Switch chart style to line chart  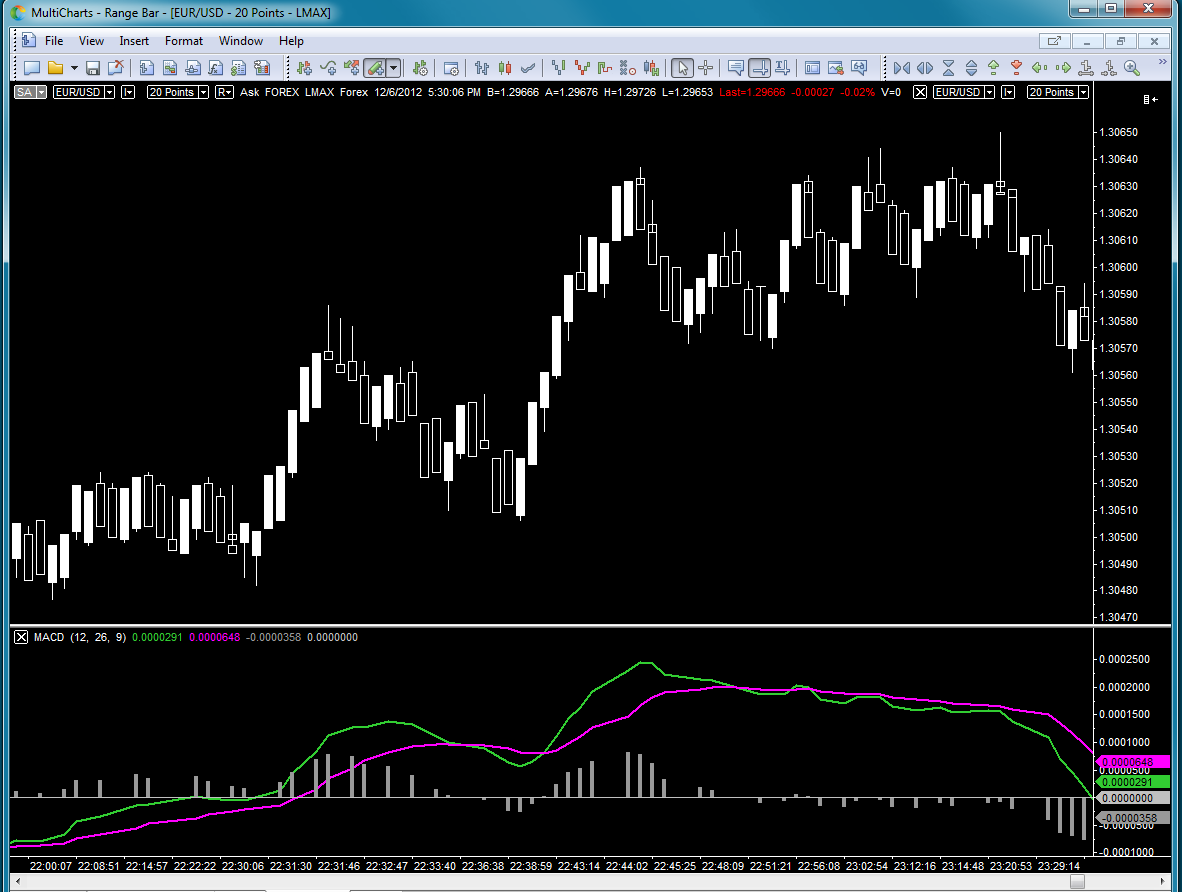(x=528, y=69)
